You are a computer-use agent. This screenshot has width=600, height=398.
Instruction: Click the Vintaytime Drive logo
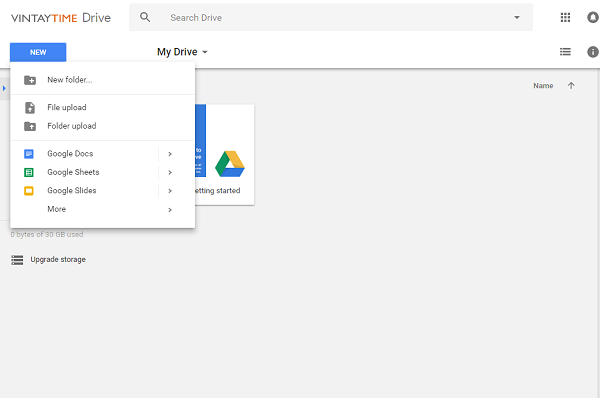(x=61, y=18)
